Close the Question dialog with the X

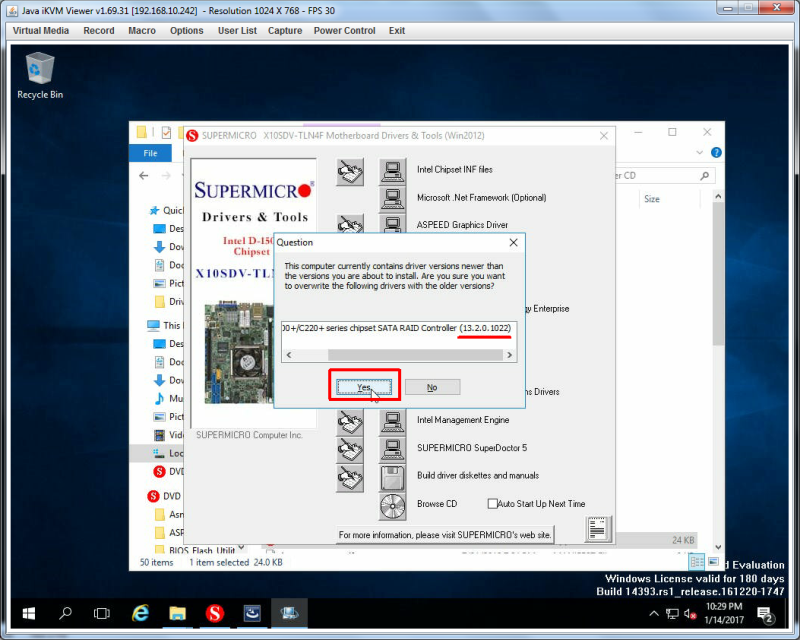pyautogui.click(x=513, y=242)
